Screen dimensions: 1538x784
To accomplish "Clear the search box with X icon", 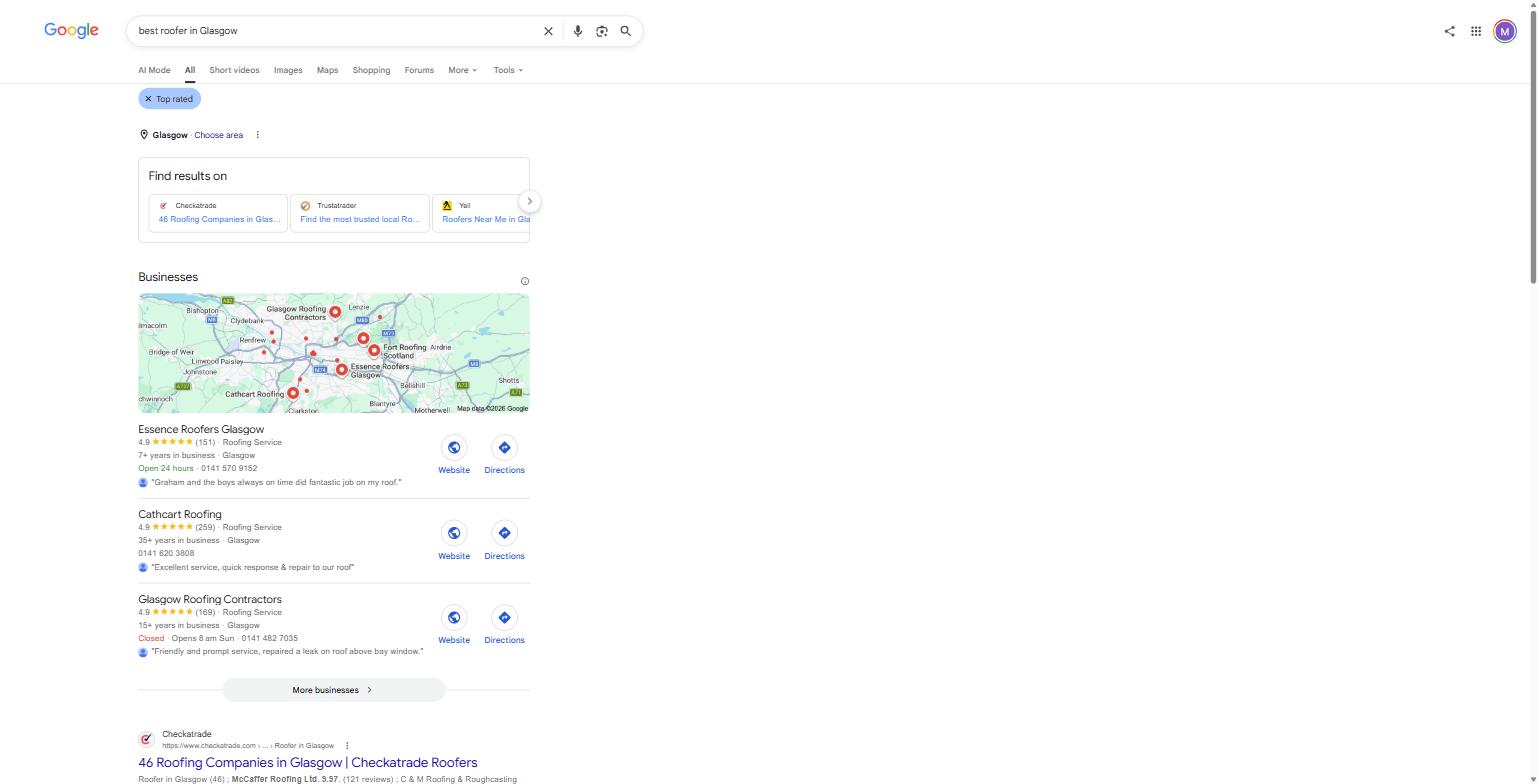I will (548, 31).
